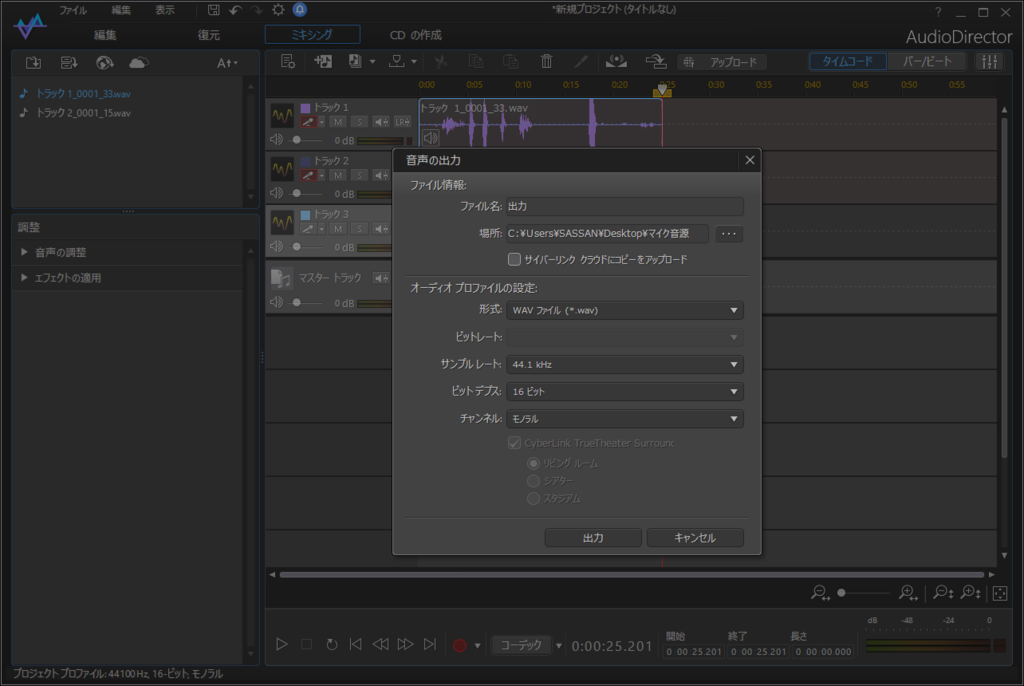Click the Track 3 color swatch

coord(306,214)
